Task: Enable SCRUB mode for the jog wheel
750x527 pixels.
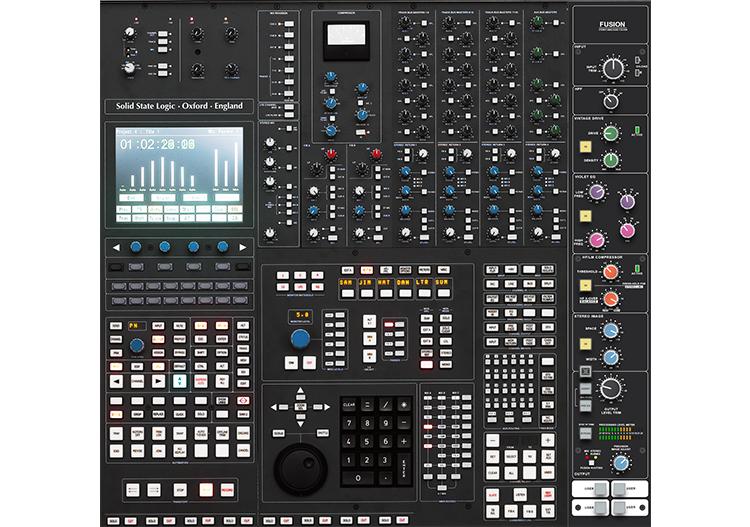Action: pyautogui.click(x=278, y=433)
